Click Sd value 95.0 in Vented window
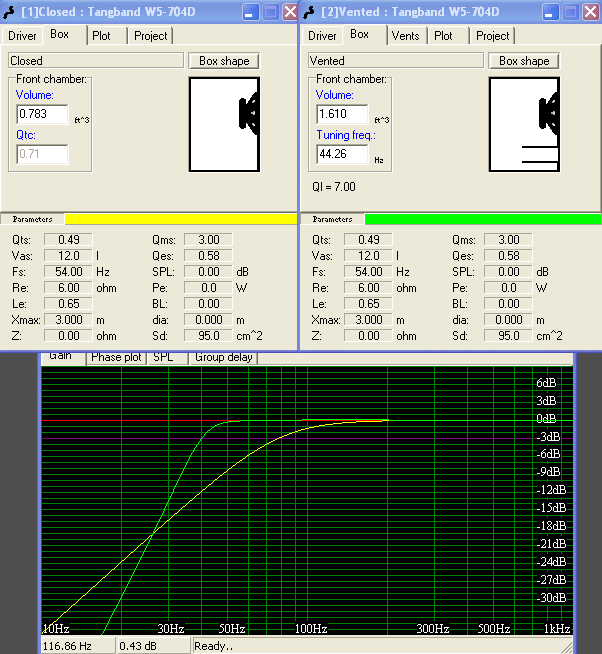 pos(508,336)
